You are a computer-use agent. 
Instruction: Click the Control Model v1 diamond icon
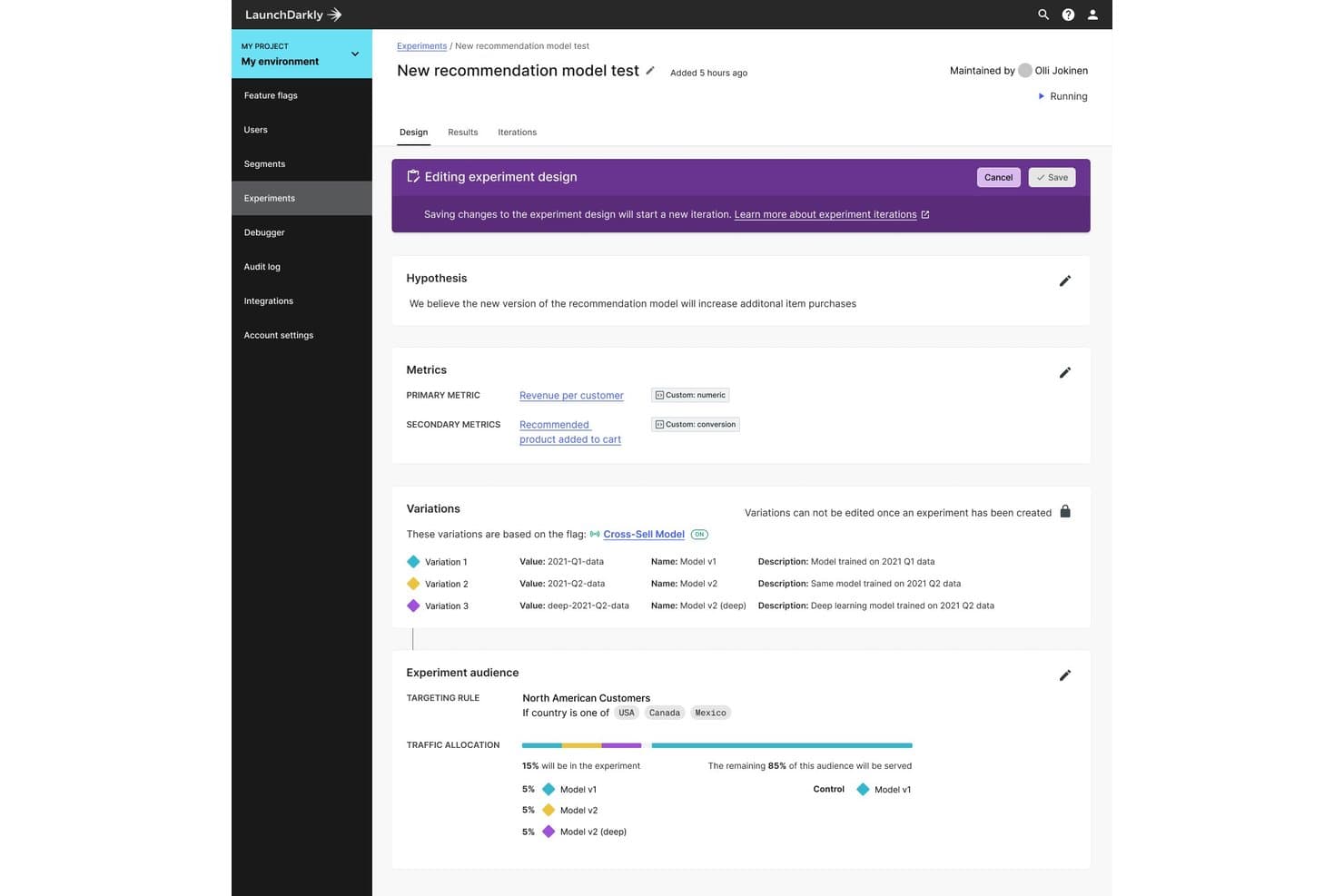pyautogui.click(x=863, y=790)
